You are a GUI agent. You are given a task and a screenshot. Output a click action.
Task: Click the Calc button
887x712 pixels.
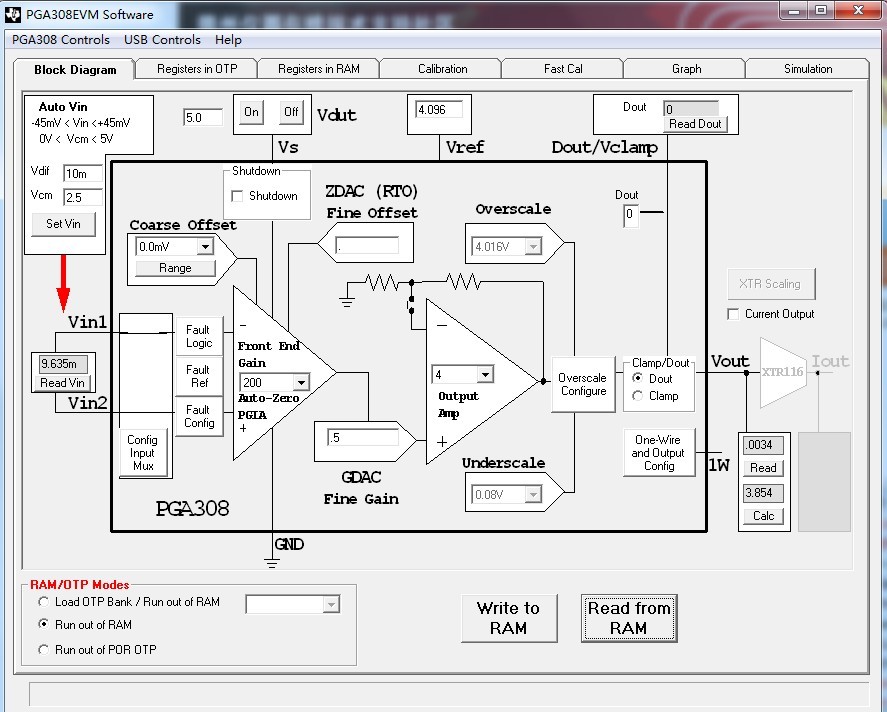pos(763,516)
